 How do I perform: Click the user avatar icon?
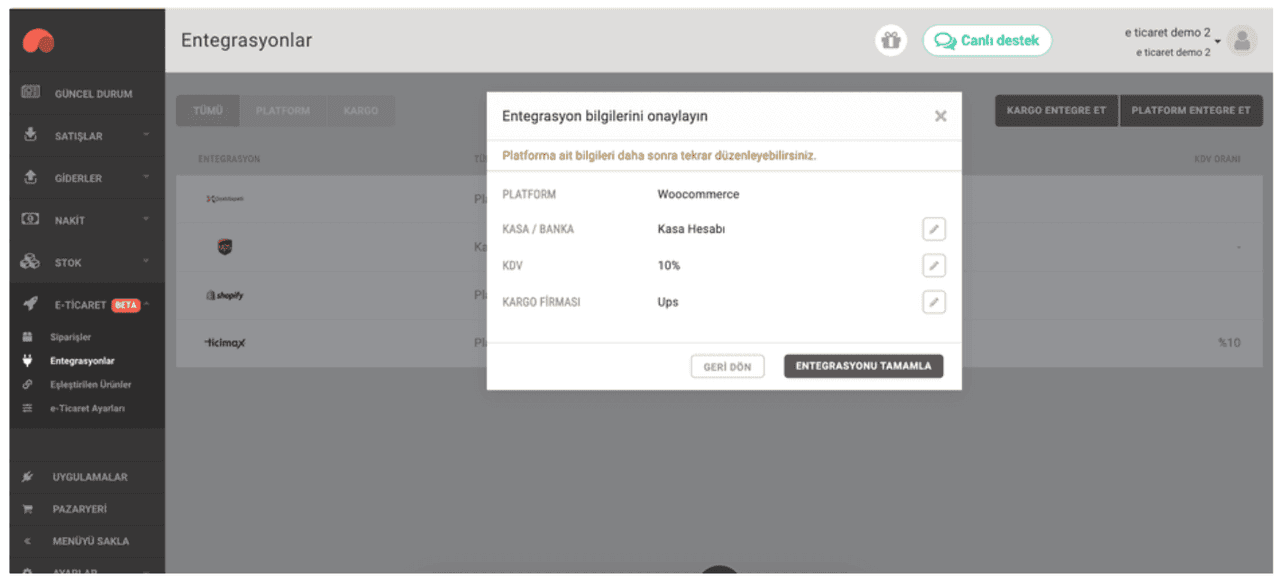(1242, 41)
